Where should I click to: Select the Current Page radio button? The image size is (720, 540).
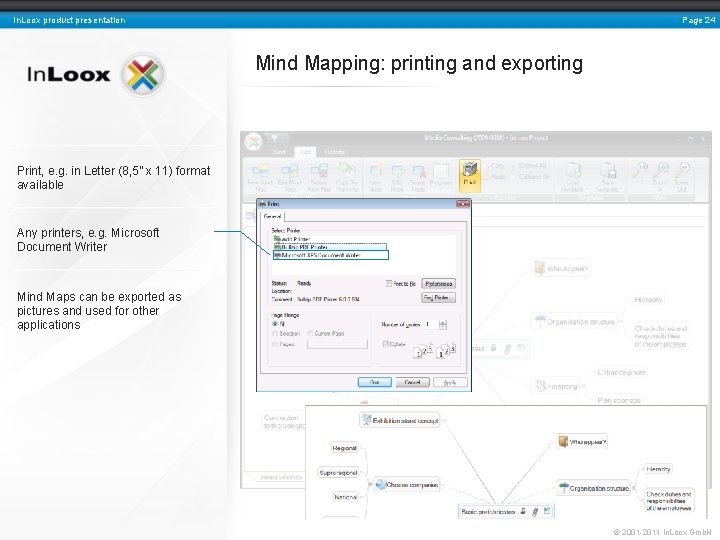point(310,333)
